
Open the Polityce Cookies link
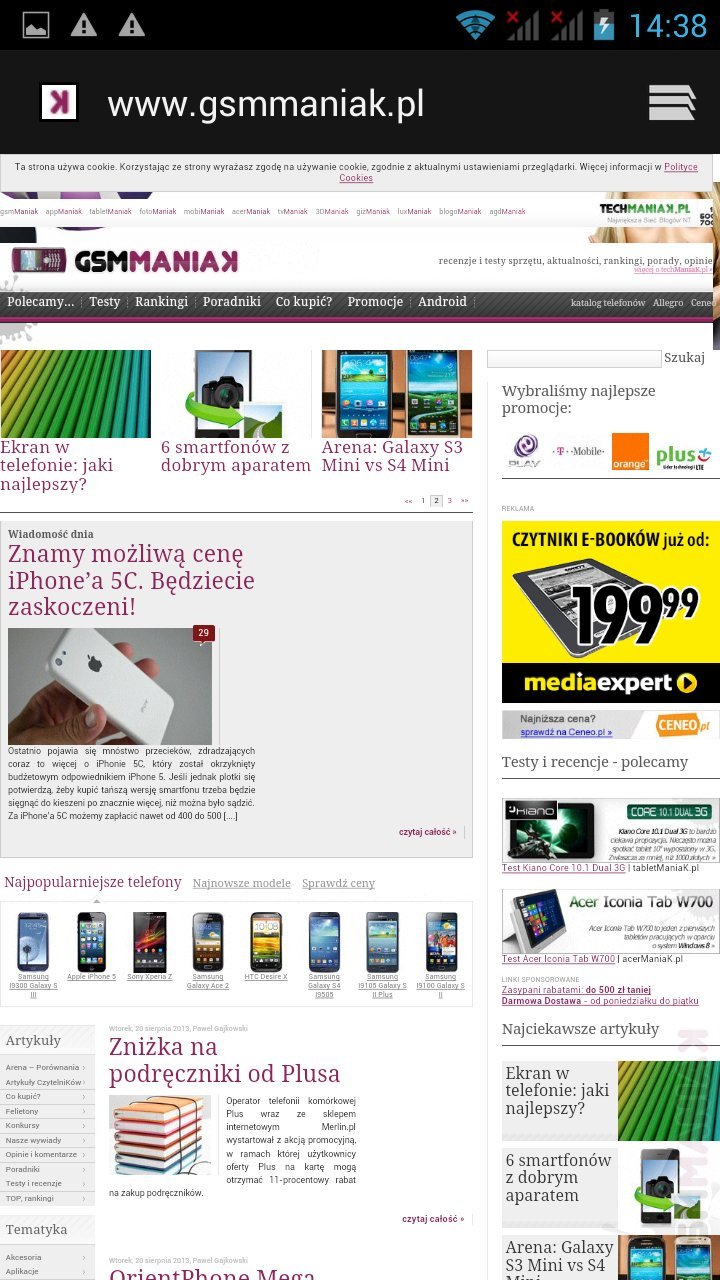518,172
